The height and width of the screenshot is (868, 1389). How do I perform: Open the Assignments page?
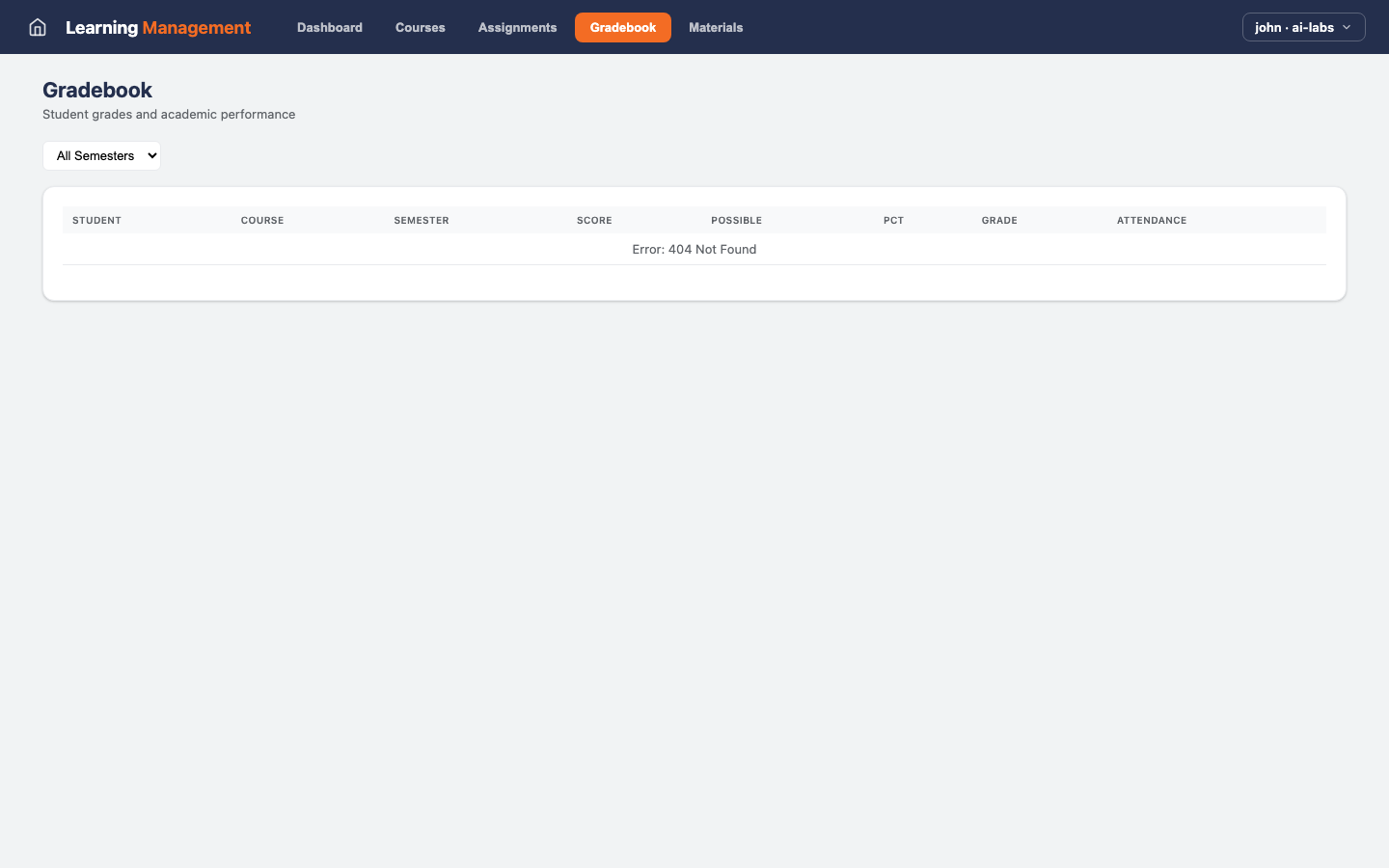(x=517, y=27)
